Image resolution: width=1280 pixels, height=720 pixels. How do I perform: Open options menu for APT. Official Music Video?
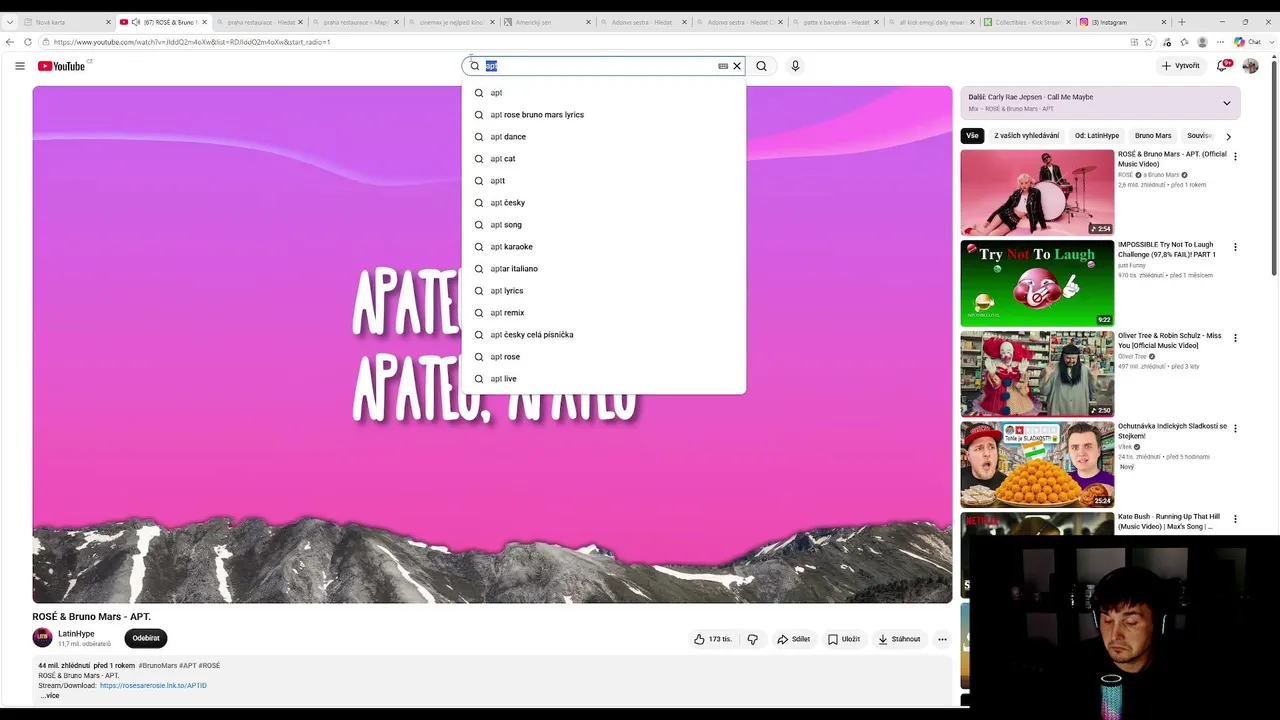1235,157
